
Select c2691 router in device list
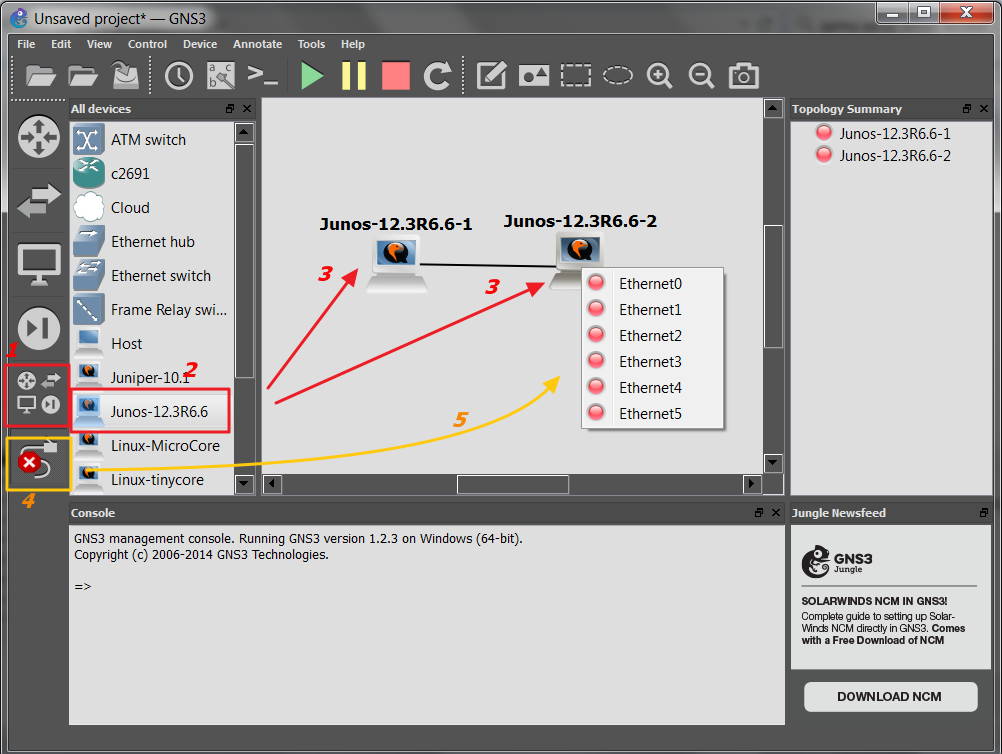[x=152, y=174]
